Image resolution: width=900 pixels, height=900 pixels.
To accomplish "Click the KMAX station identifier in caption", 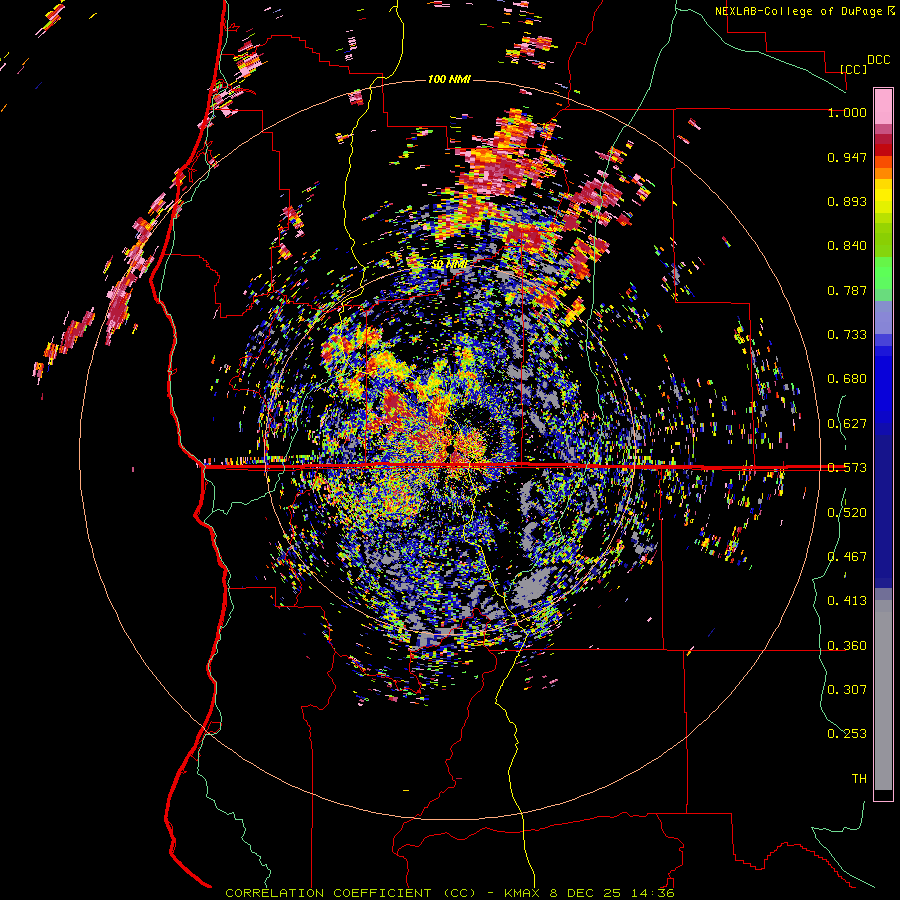I will (523, 893).
